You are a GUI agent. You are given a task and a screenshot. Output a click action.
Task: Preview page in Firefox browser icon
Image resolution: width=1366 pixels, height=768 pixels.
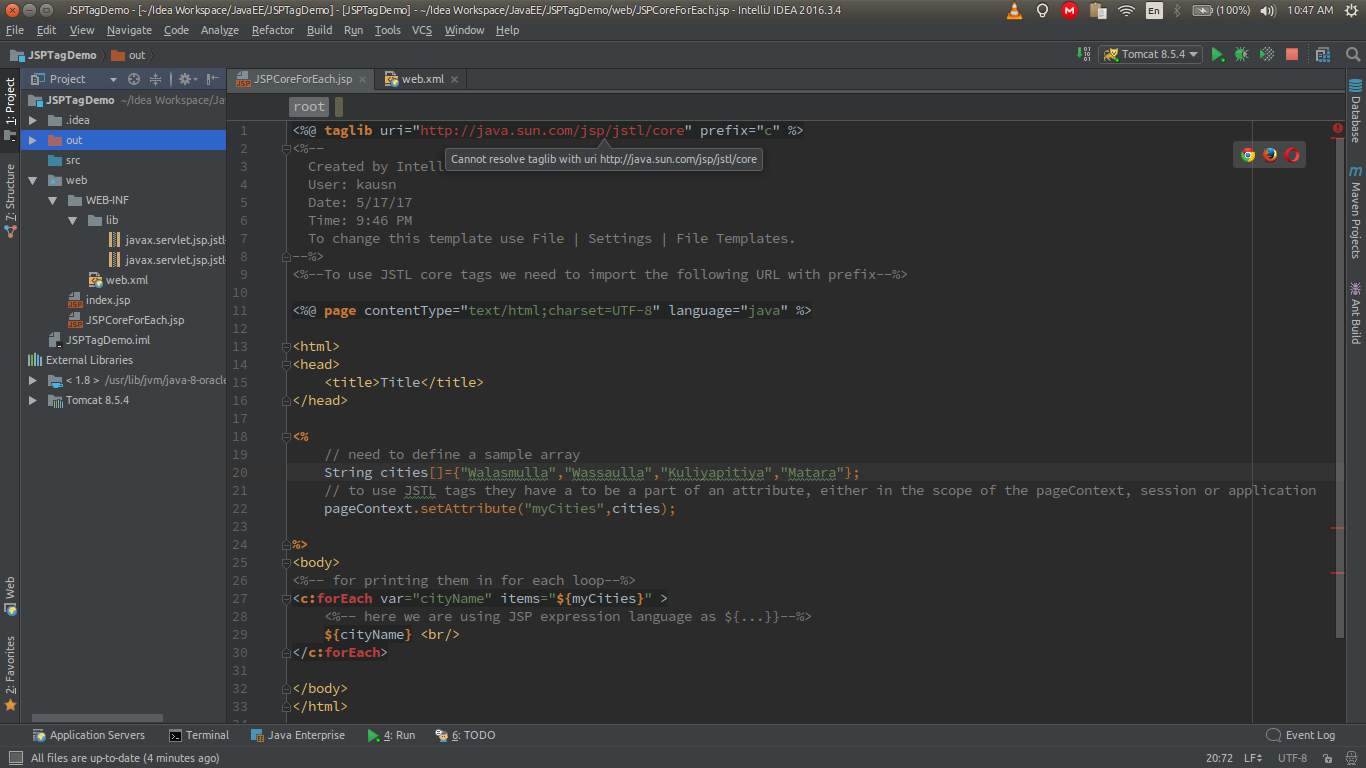click(x=1270, y=154)
